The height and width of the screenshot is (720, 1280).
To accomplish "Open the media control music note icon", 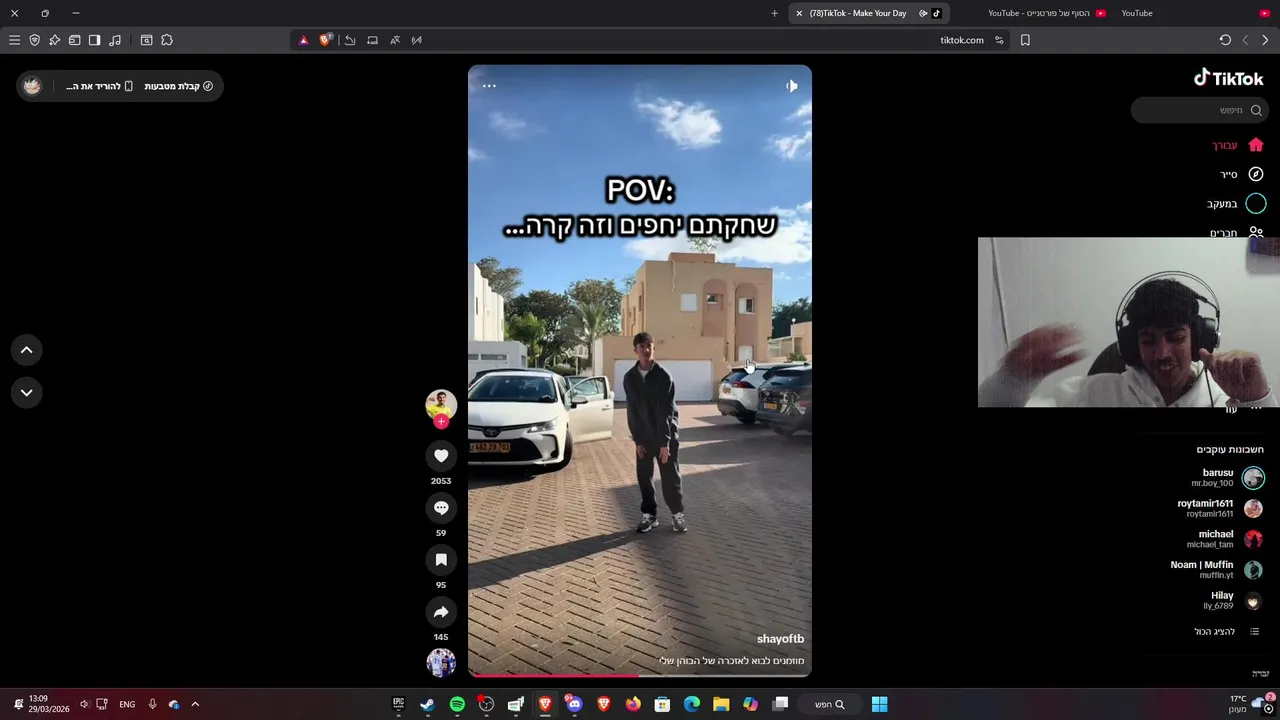I will 115,40.
